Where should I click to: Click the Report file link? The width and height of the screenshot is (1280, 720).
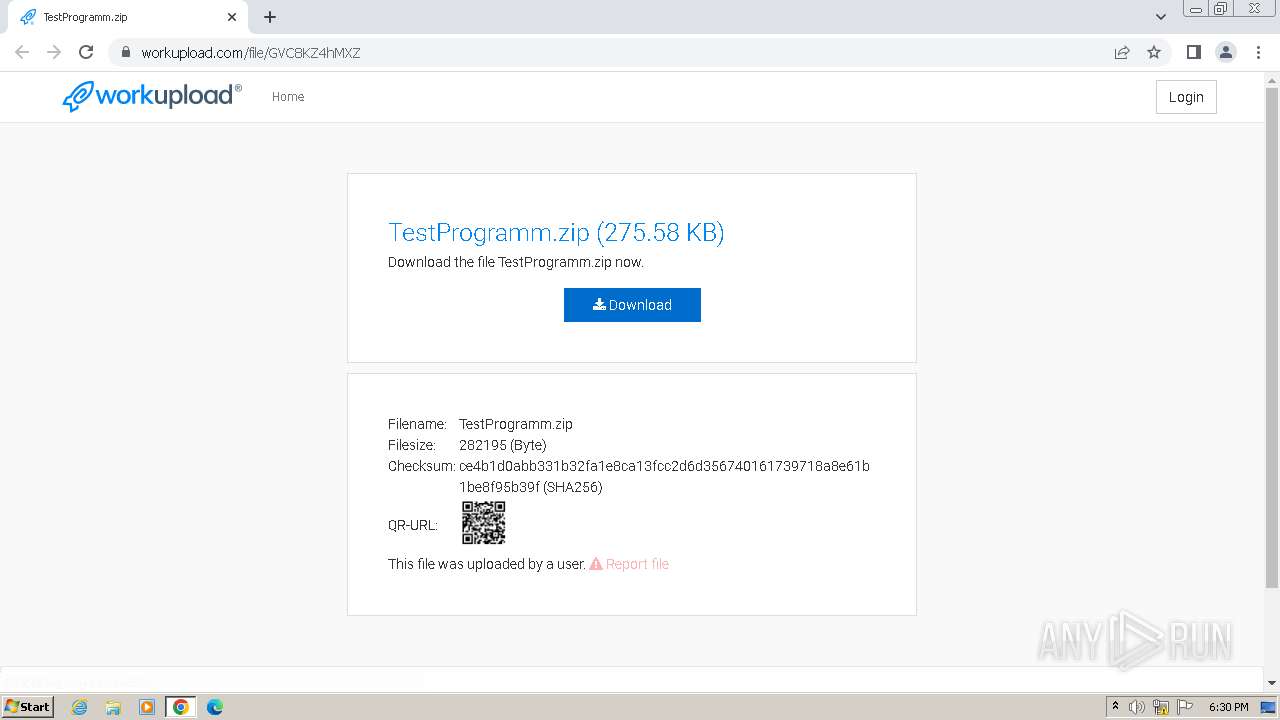[629, 564]
